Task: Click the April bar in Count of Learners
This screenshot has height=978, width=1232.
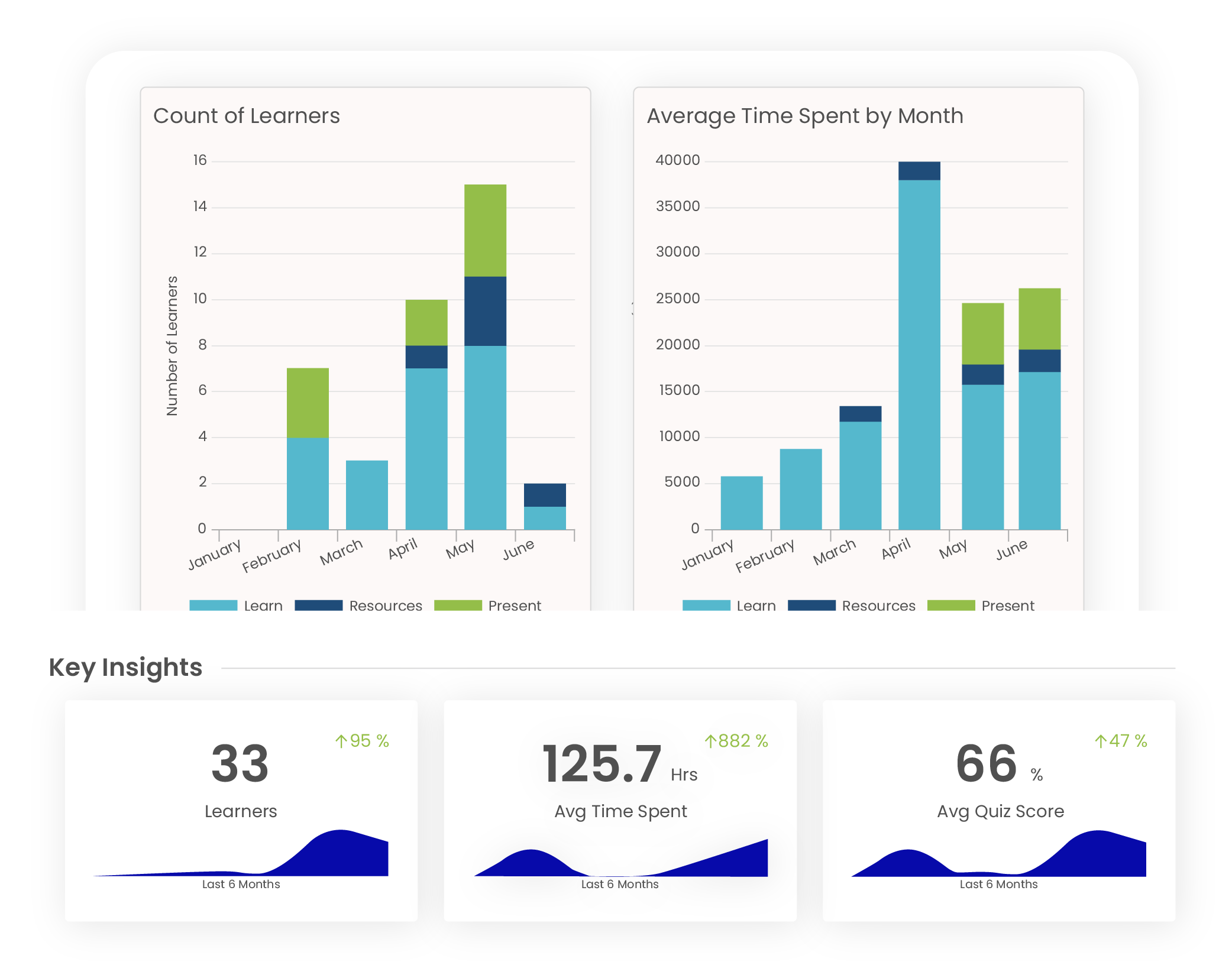Action: 426,414
